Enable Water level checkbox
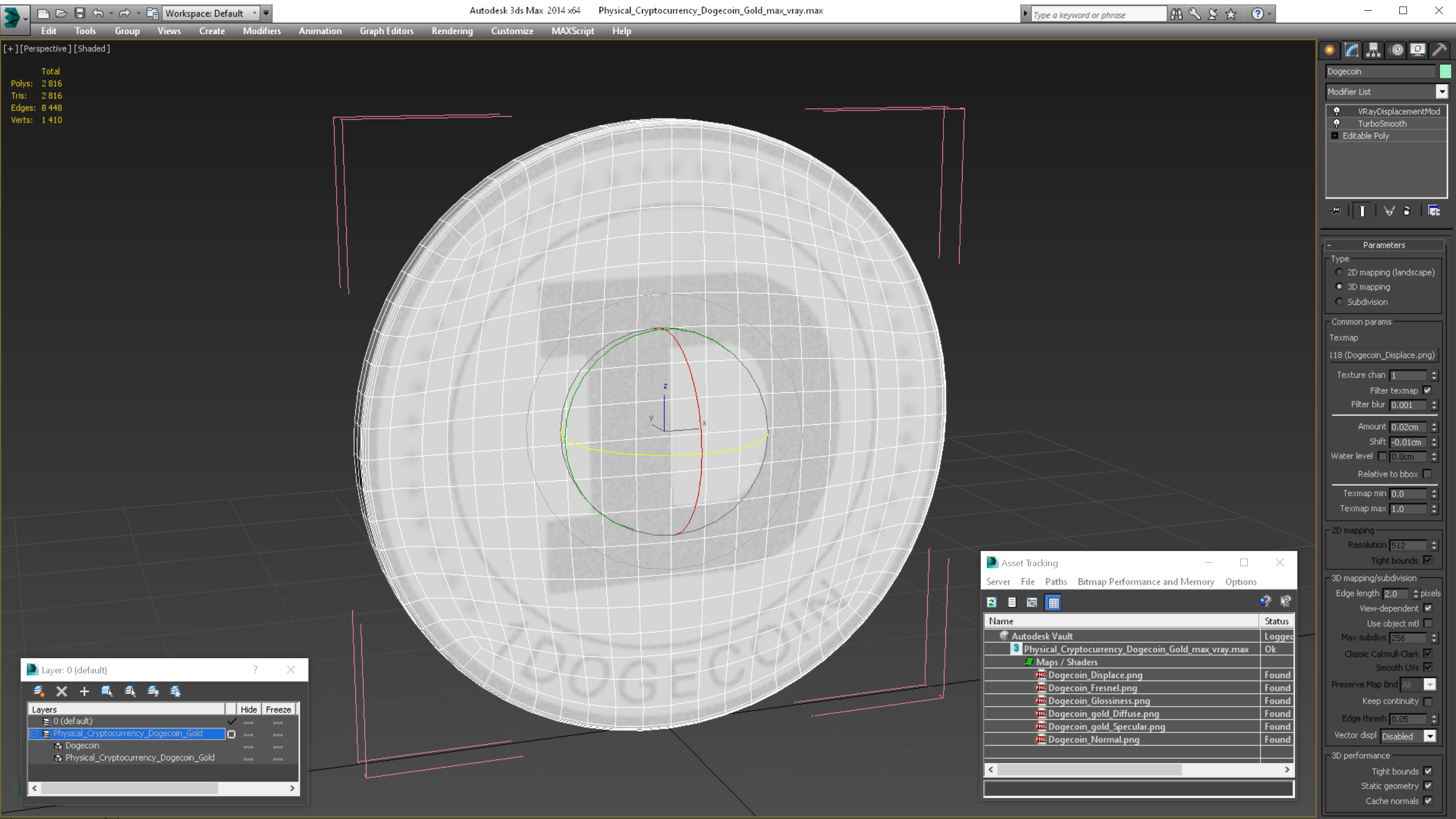This screenshot has height=819, width=1456. 1382,456
